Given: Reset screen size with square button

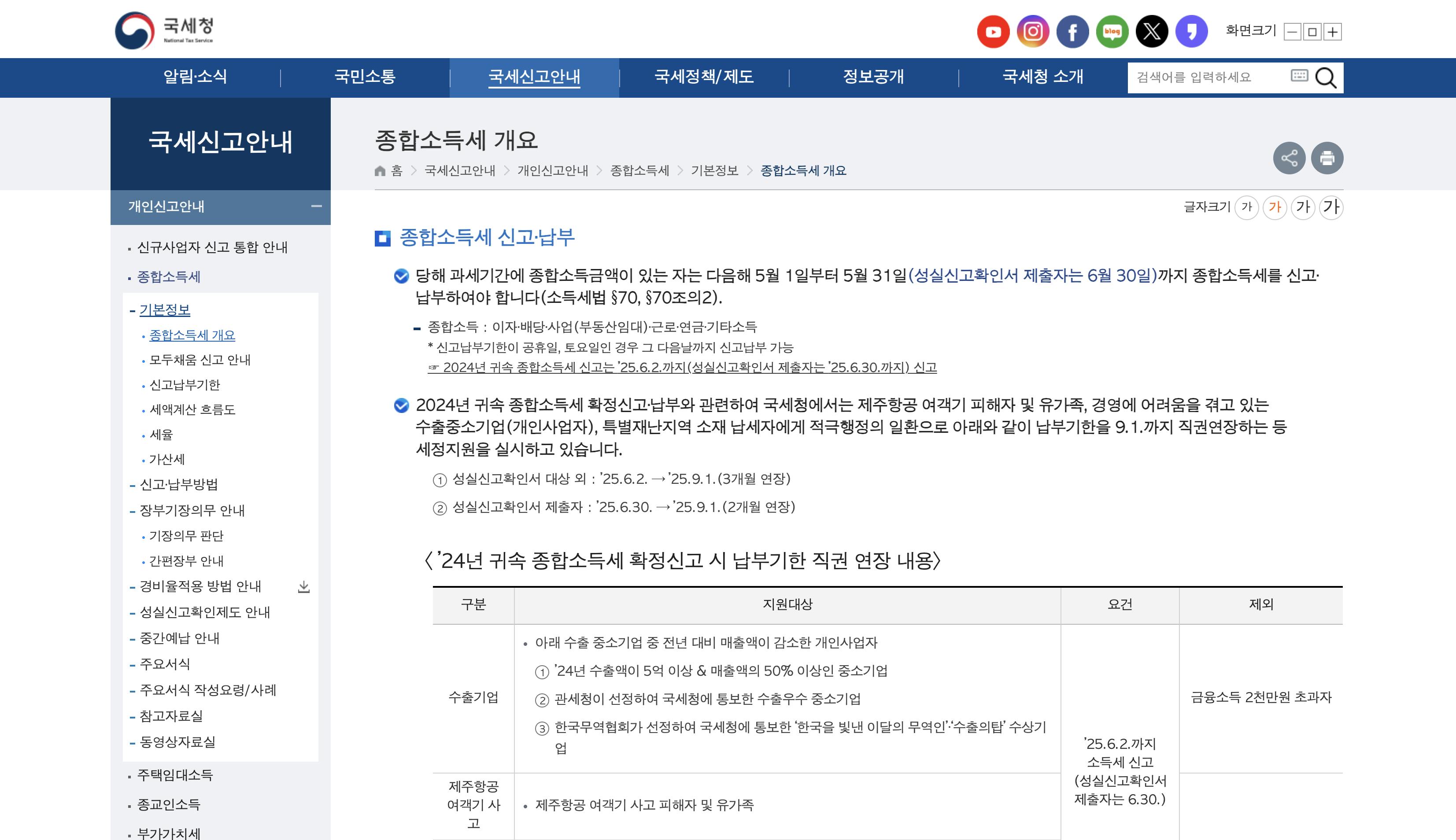Looking at the screenshot, I should [1312, 32].
